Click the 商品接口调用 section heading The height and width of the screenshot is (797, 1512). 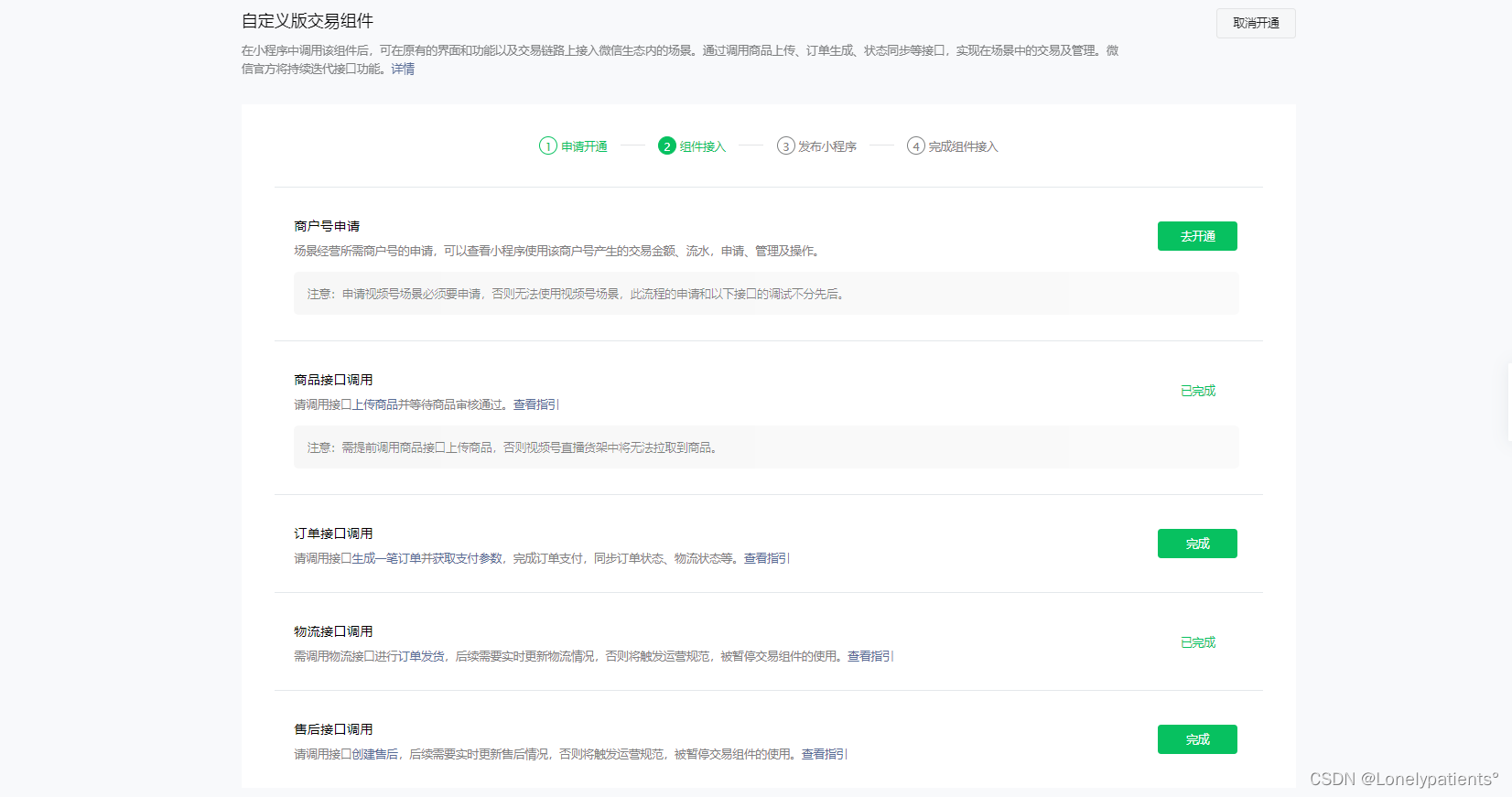(x=333, y=380)
